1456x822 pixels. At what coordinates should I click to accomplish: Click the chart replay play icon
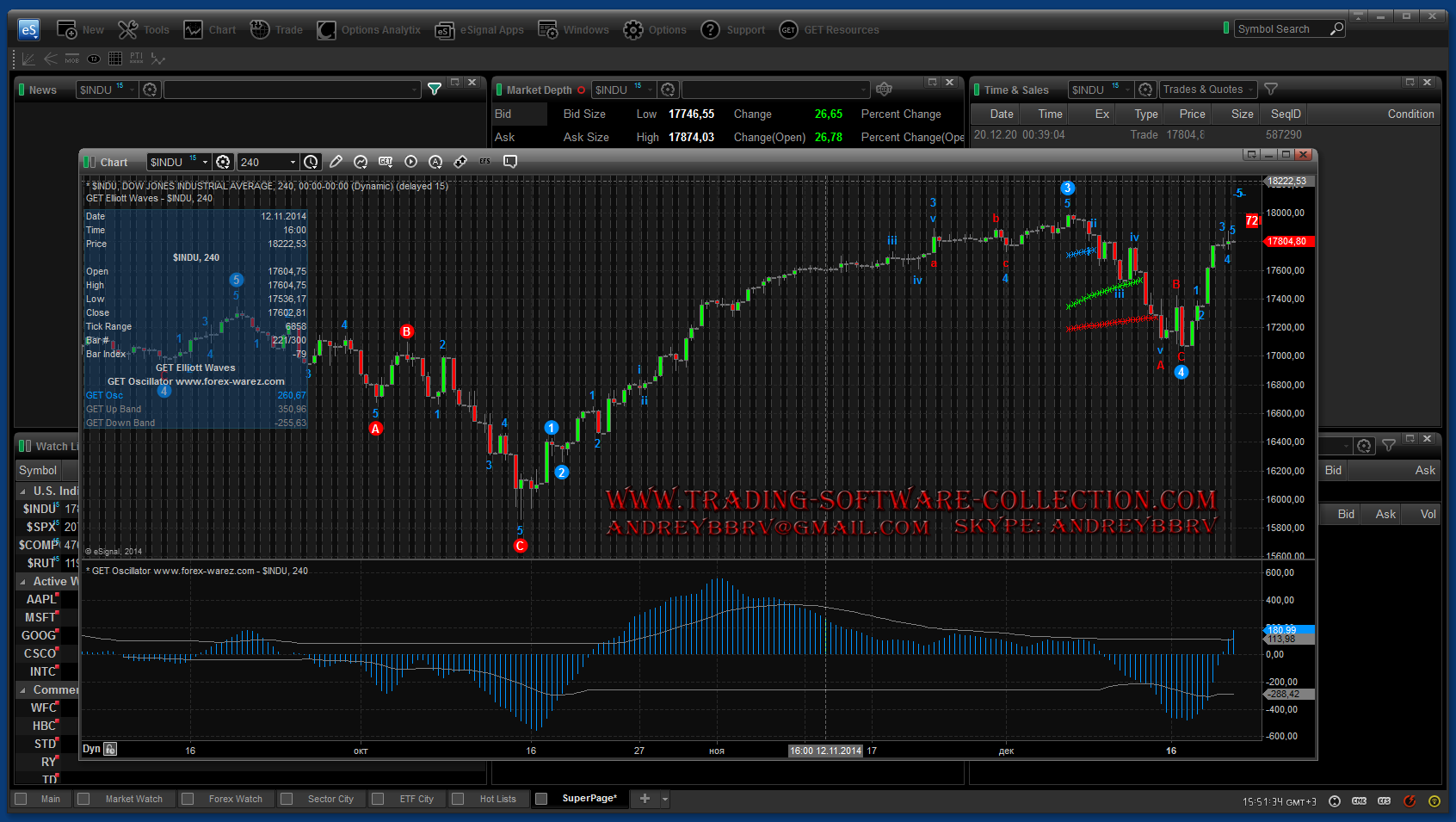tap(410, 162)
